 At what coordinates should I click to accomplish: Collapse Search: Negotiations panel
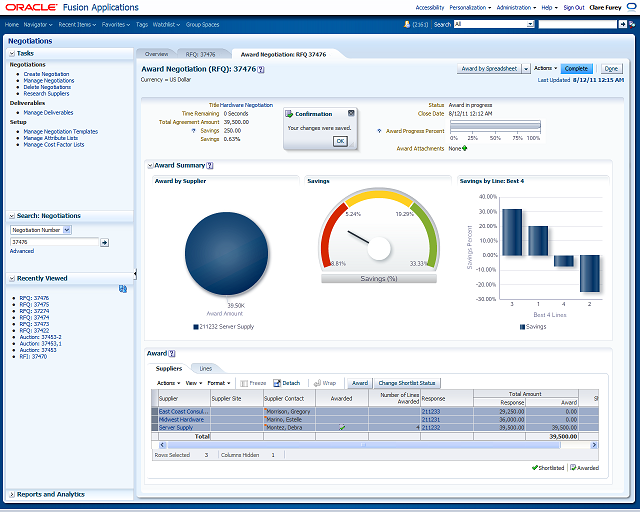pyautogui.click(x=12, y=216)
